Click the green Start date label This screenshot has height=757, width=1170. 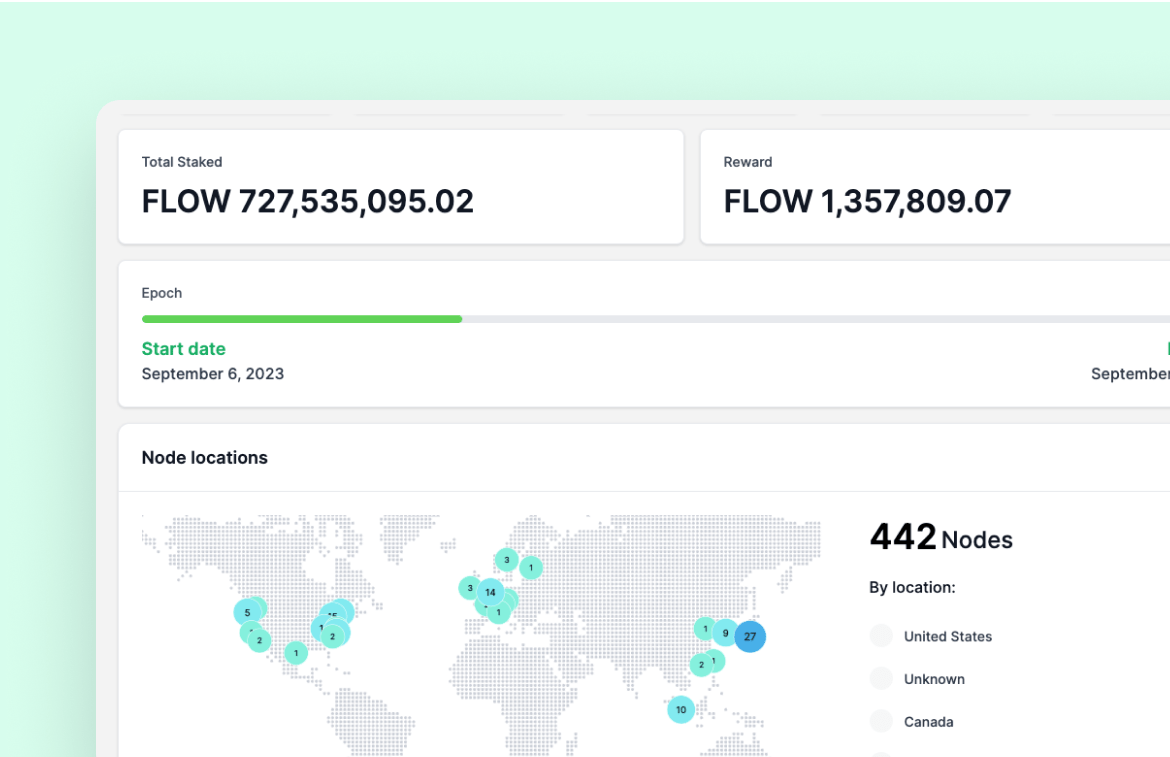click(x=183, y=348)
